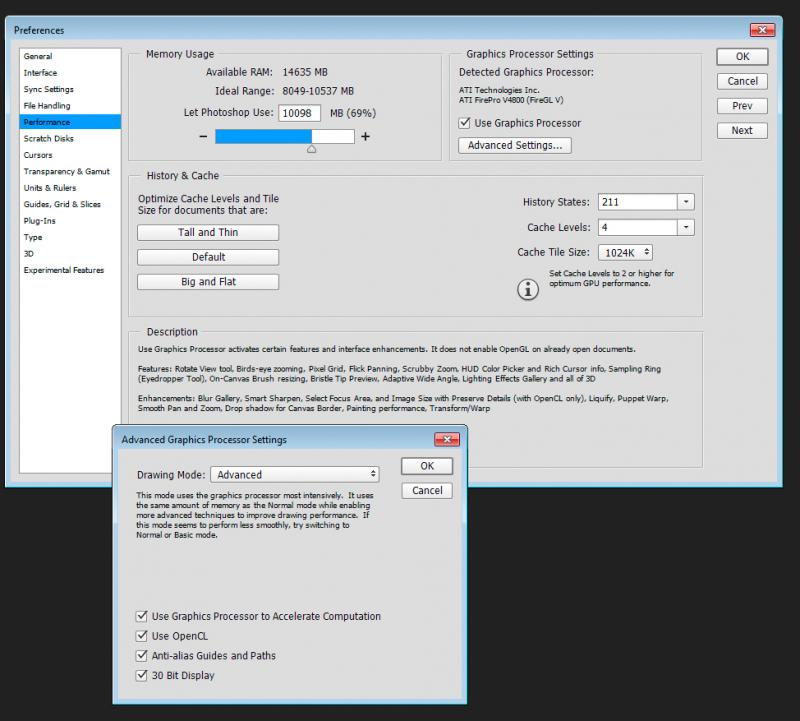Image resolution: width=800 pixels, height=721 pixels.
Task: Toggle 30 Bit Display checkbox
Action: tap(142, 676)
